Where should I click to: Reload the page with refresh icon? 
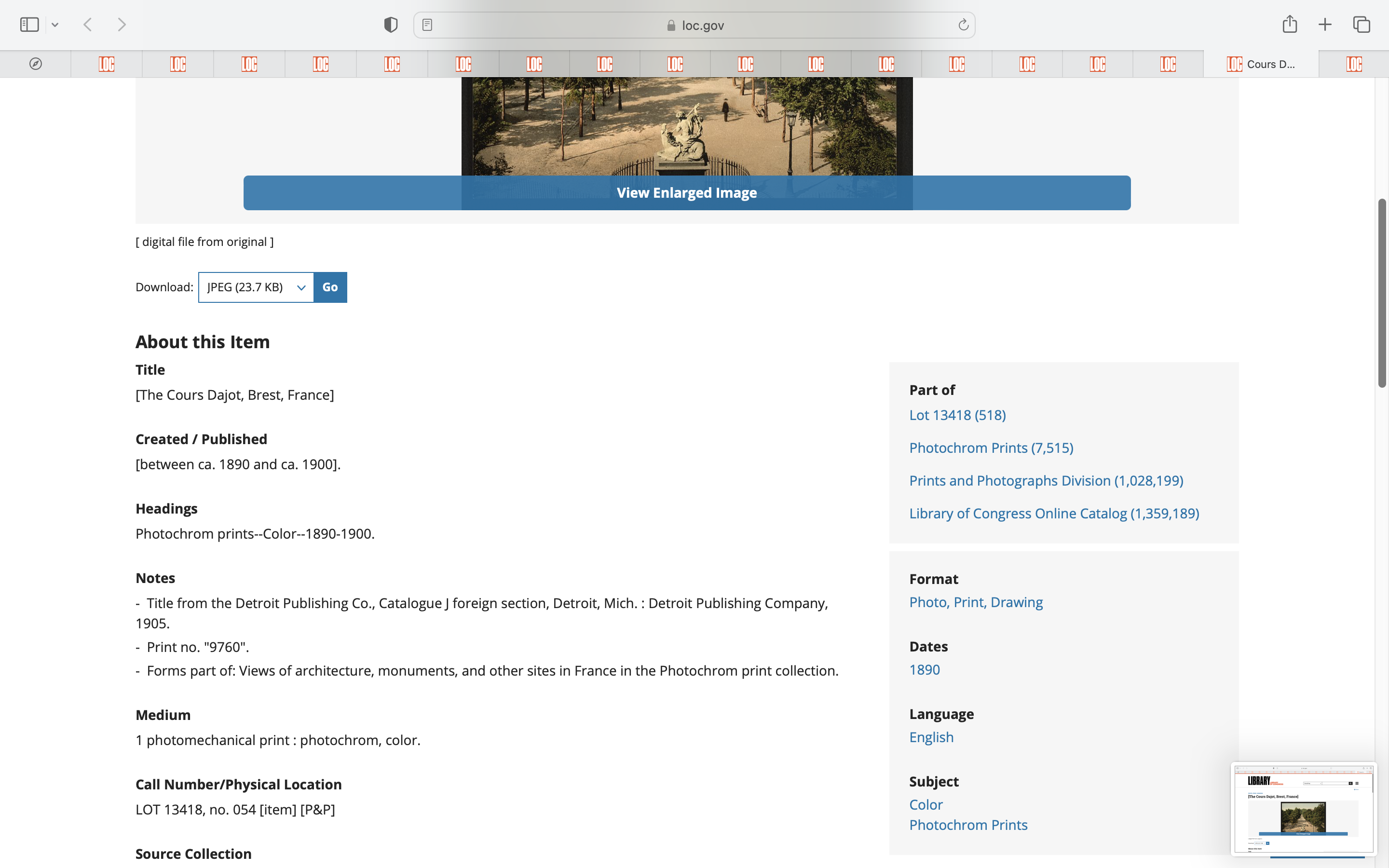(963, 25)
